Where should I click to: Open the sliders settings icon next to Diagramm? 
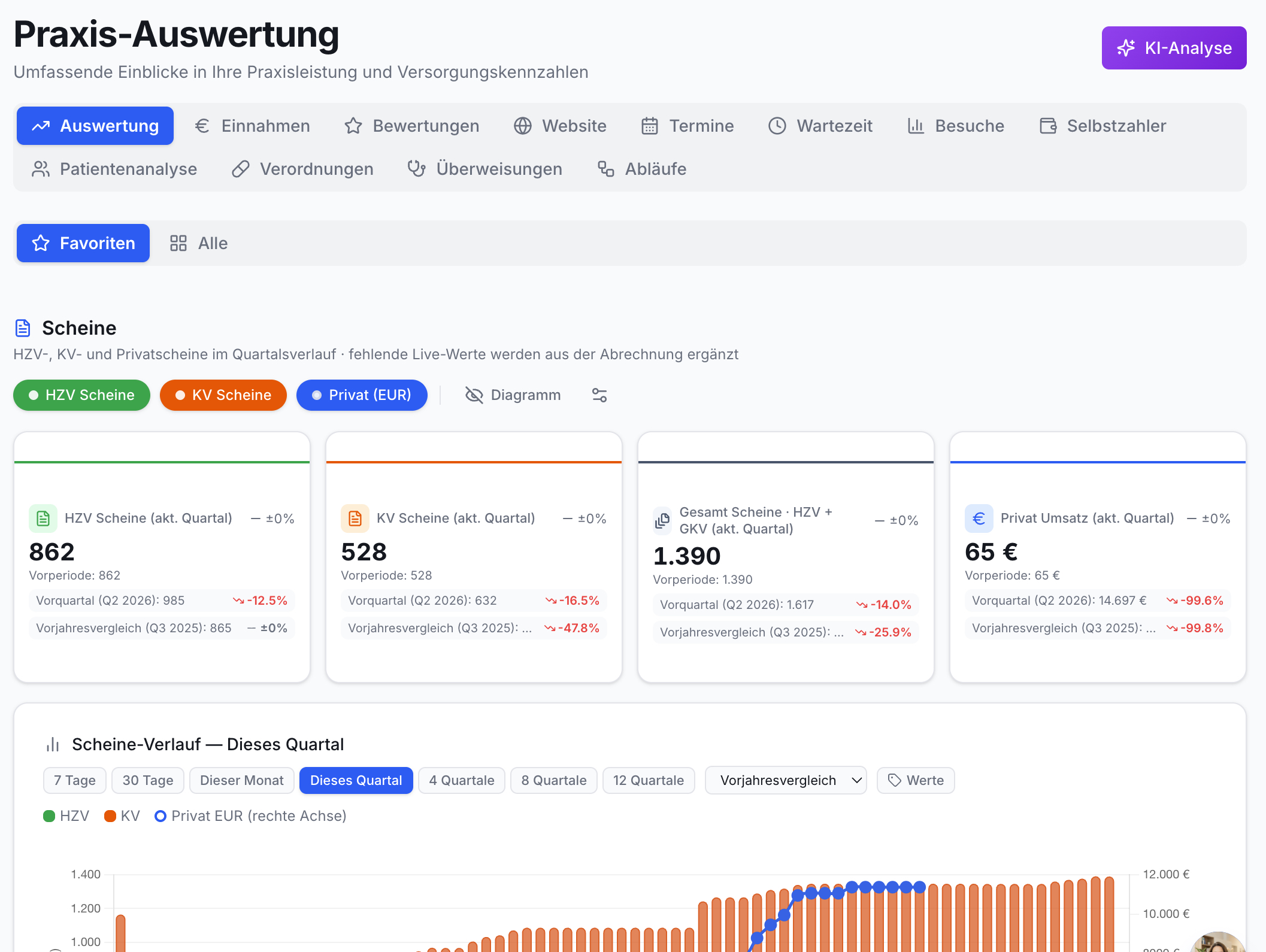pos(599,395)
